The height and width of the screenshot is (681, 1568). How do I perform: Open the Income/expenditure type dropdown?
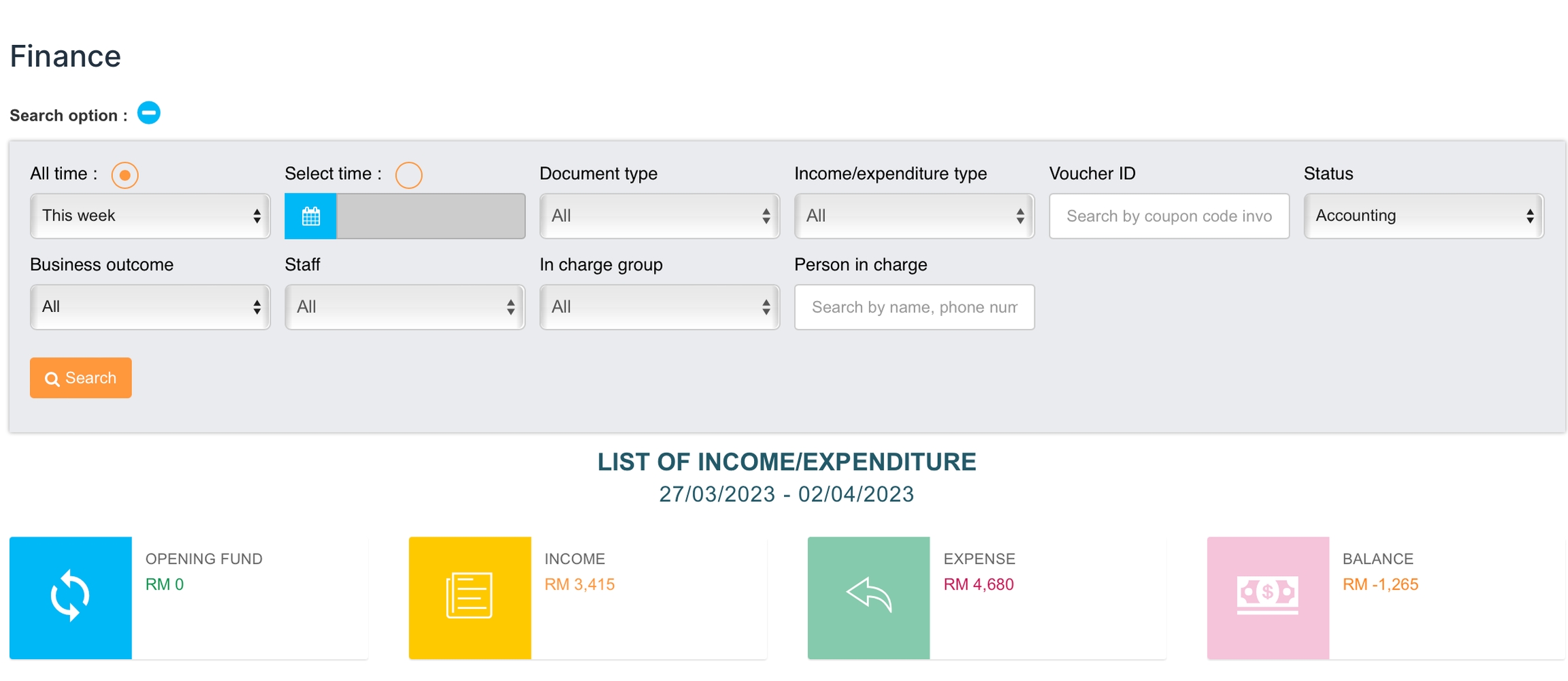click(x=913, y=216)
